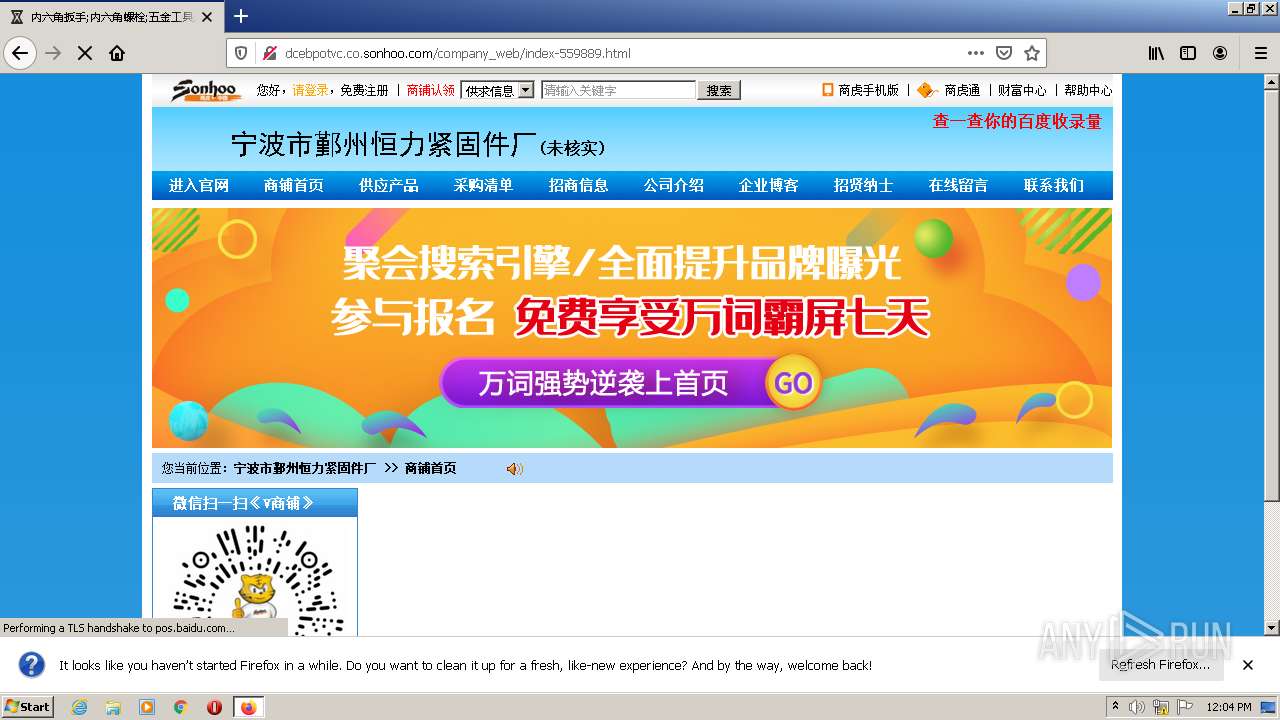
Task: Open the Firefox home page
Action: click(117, 53)
